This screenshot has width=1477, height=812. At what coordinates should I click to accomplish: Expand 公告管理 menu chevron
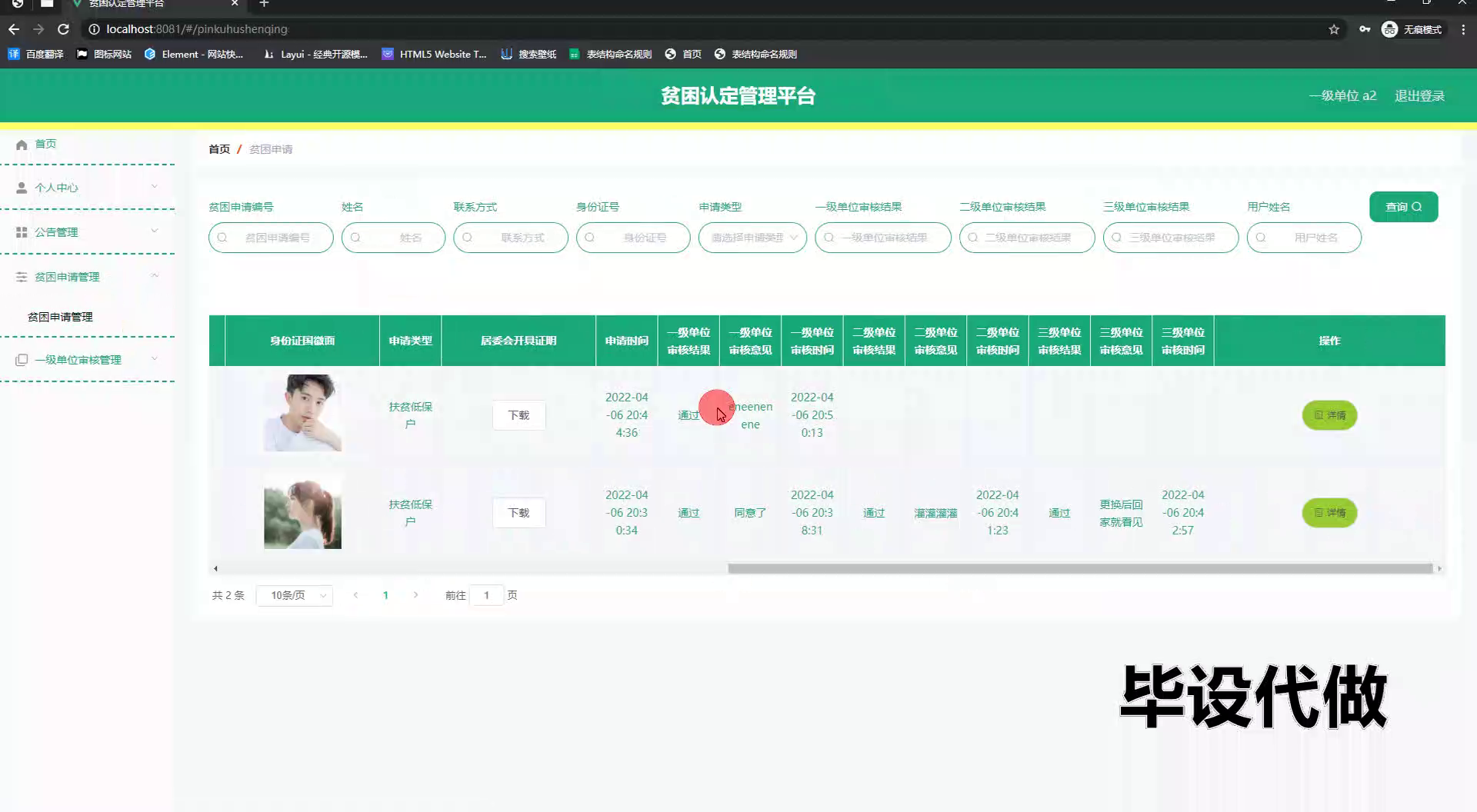pyautogui.click(x=155, y=231)
